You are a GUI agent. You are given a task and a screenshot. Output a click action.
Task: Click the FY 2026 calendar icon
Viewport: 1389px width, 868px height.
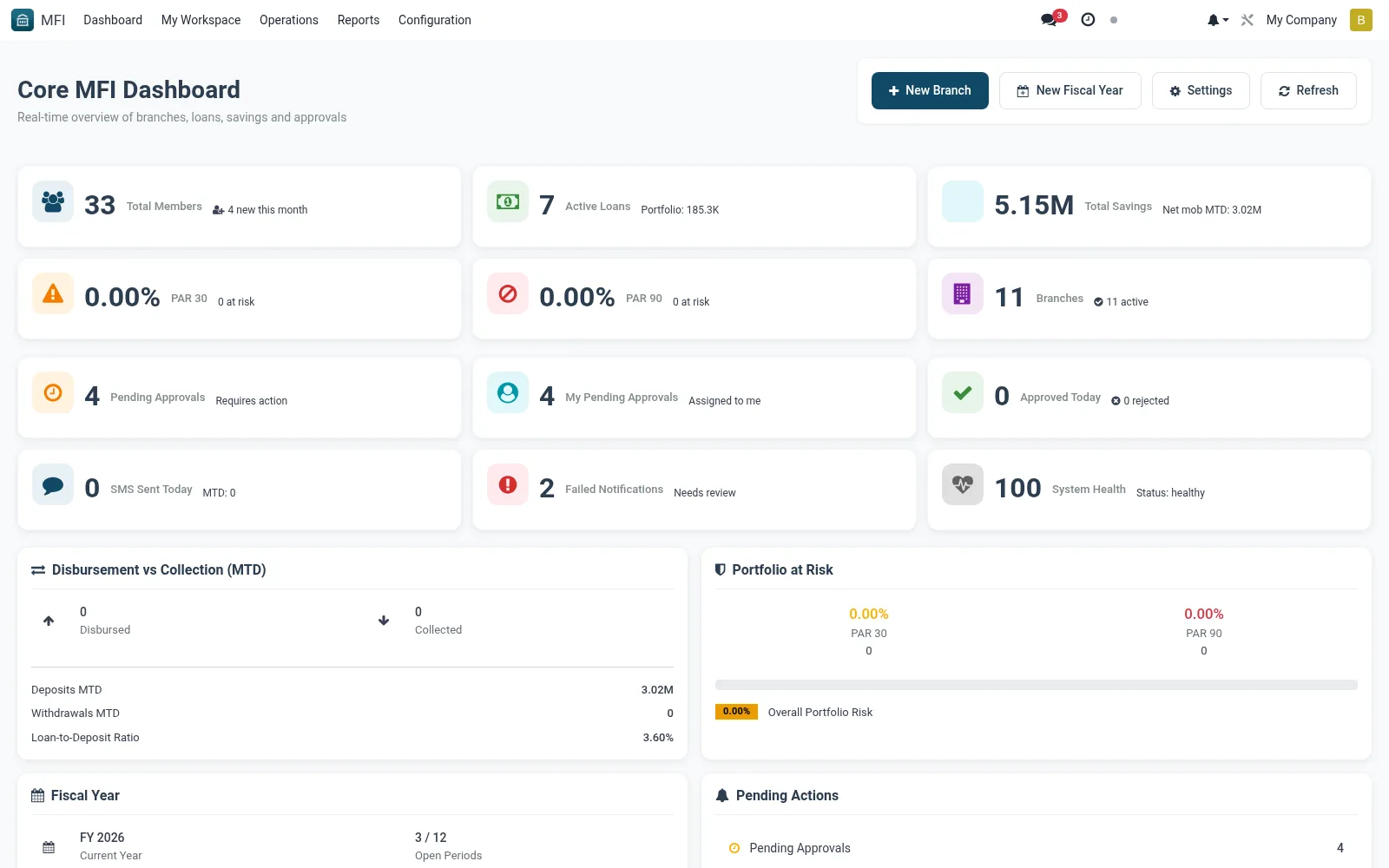pyautogui.click(x=49, y=847)
